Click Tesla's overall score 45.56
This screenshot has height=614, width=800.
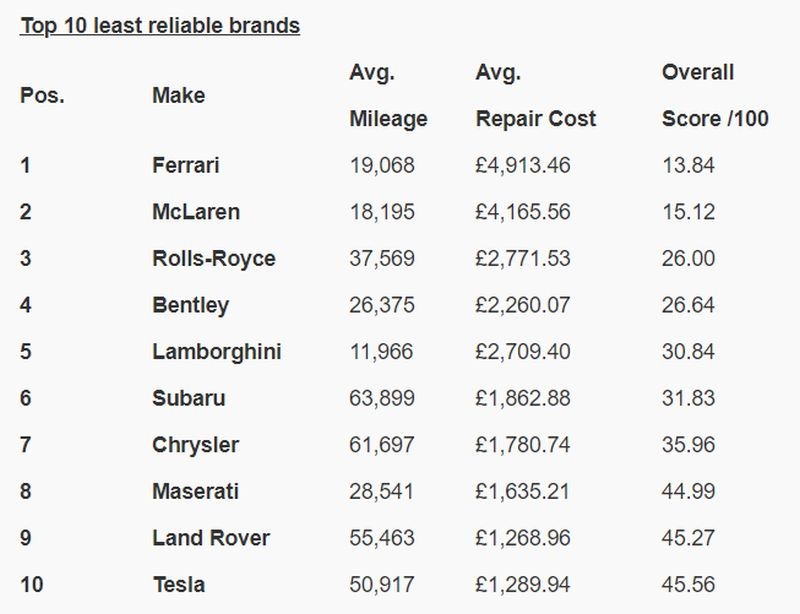tap(688, 584)
